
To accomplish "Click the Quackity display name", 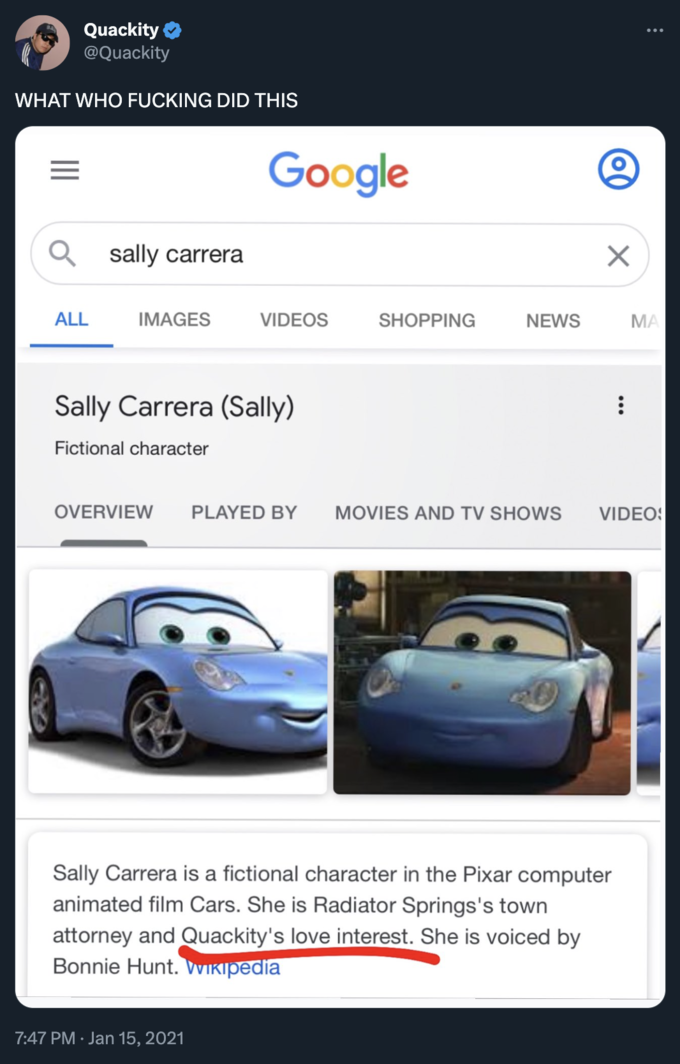I will (121, 30).
